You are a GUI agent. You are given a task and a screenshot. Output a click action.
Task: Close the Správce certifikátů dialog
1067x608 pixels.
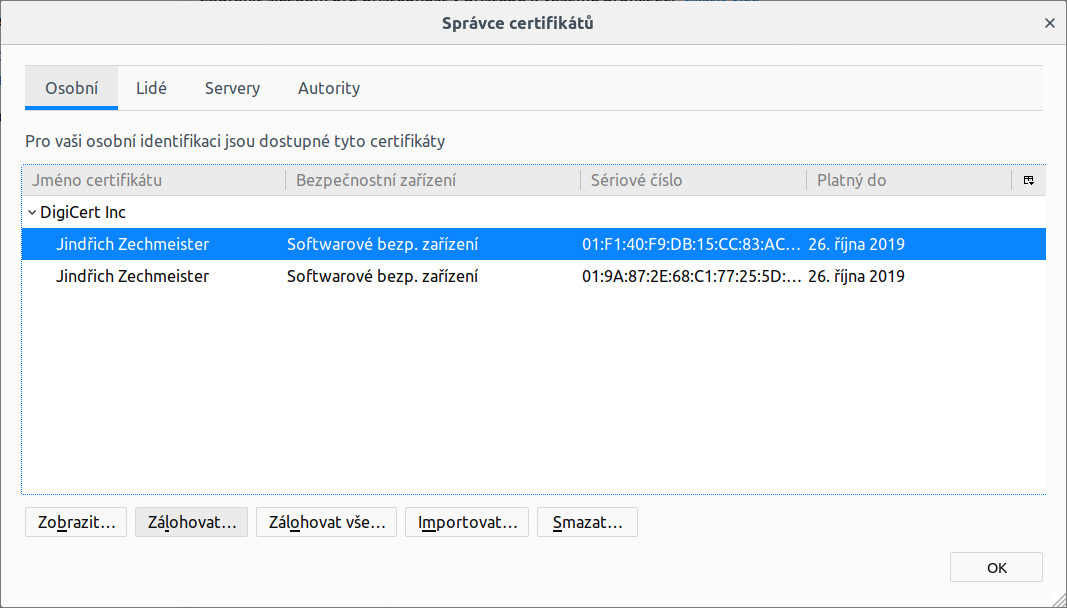tap(1049, 23)
